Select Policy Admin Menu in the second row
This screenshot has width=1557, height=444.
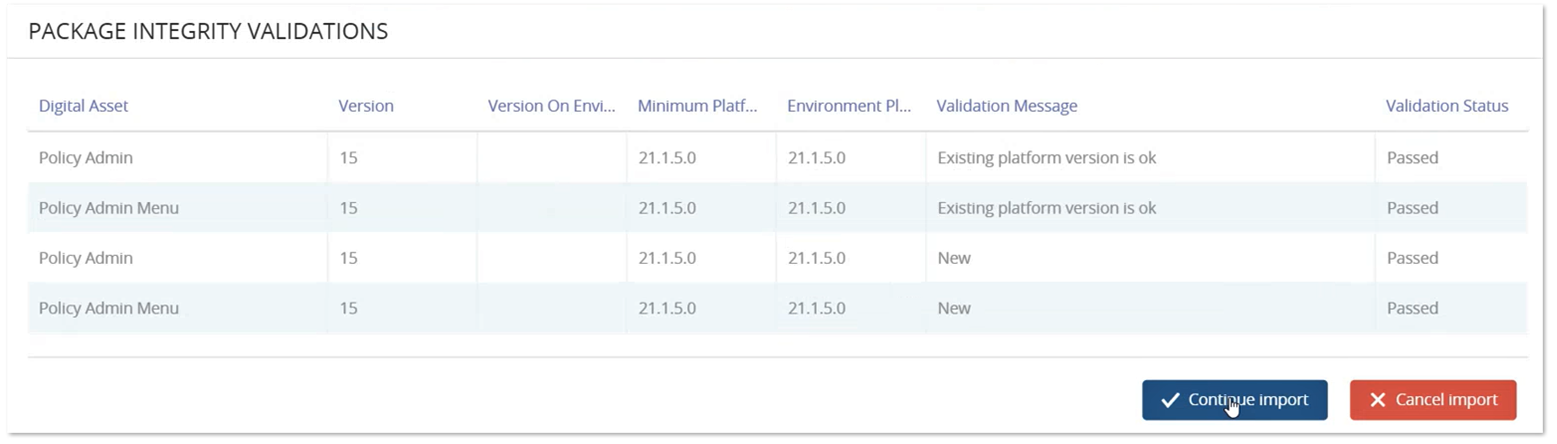click(x=108, y=208)
